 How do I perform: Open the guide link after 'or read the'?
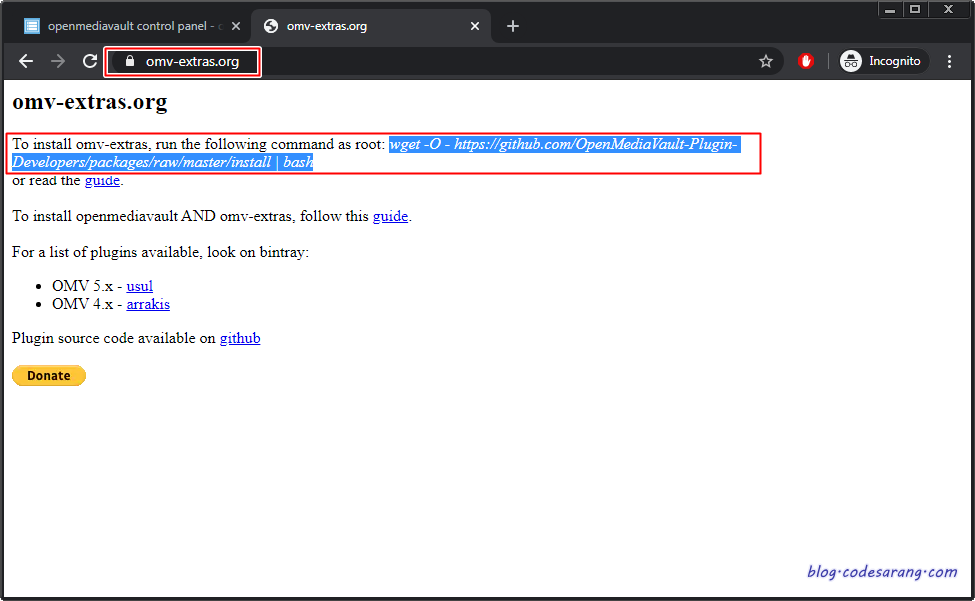(x=102, y=180)
